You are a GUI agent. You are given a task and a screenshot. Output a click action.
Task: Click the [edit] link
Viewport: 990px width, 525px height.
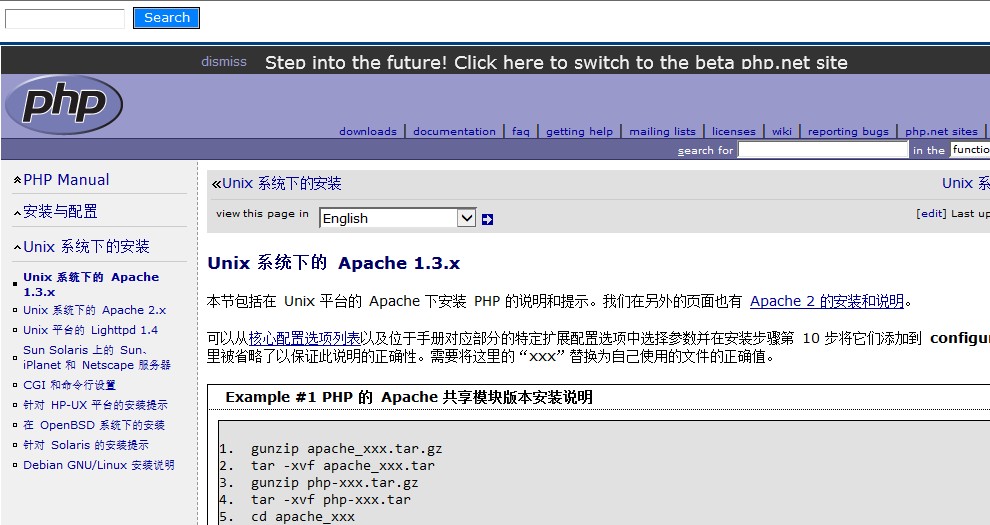[x=931, y=213]
